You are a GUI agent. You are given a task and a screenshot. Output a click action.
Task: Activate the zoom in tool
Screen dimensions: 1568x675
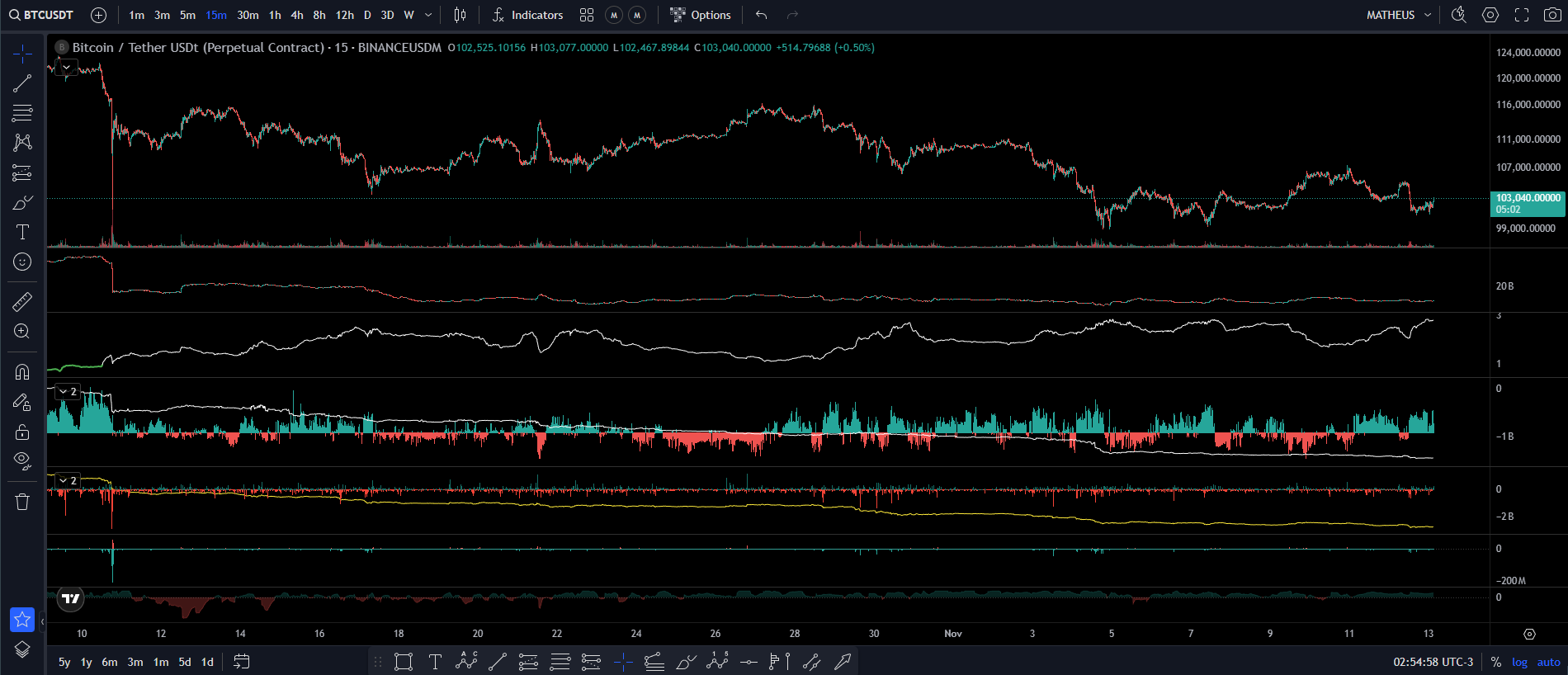22,332
